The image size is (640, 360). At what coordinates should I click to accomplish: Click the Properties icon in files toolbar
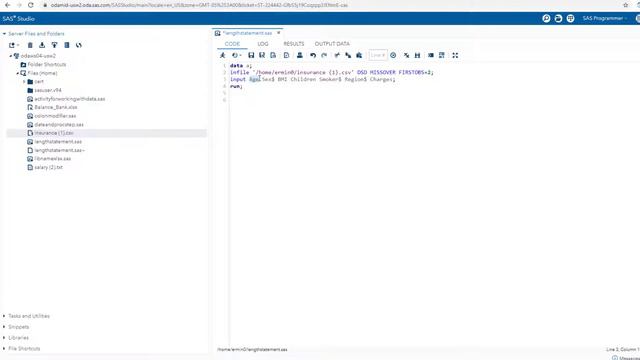click(67, 45)
